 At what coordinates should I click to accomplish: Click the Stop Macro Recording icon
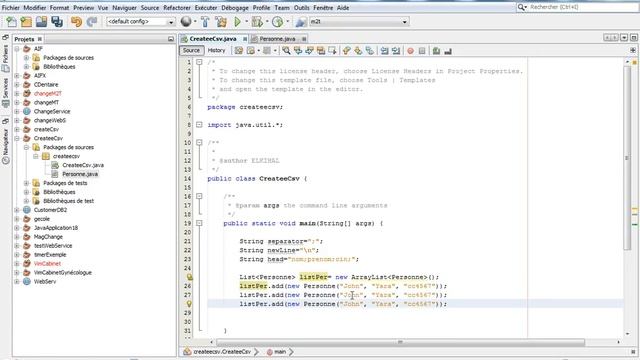(422, 51)
